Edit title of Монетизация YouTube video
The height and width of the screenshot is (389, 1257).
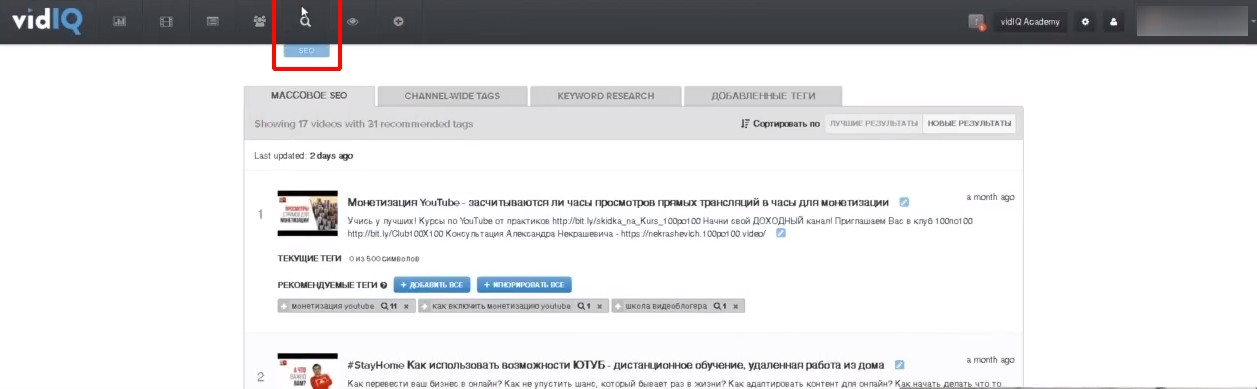[904, 202]
